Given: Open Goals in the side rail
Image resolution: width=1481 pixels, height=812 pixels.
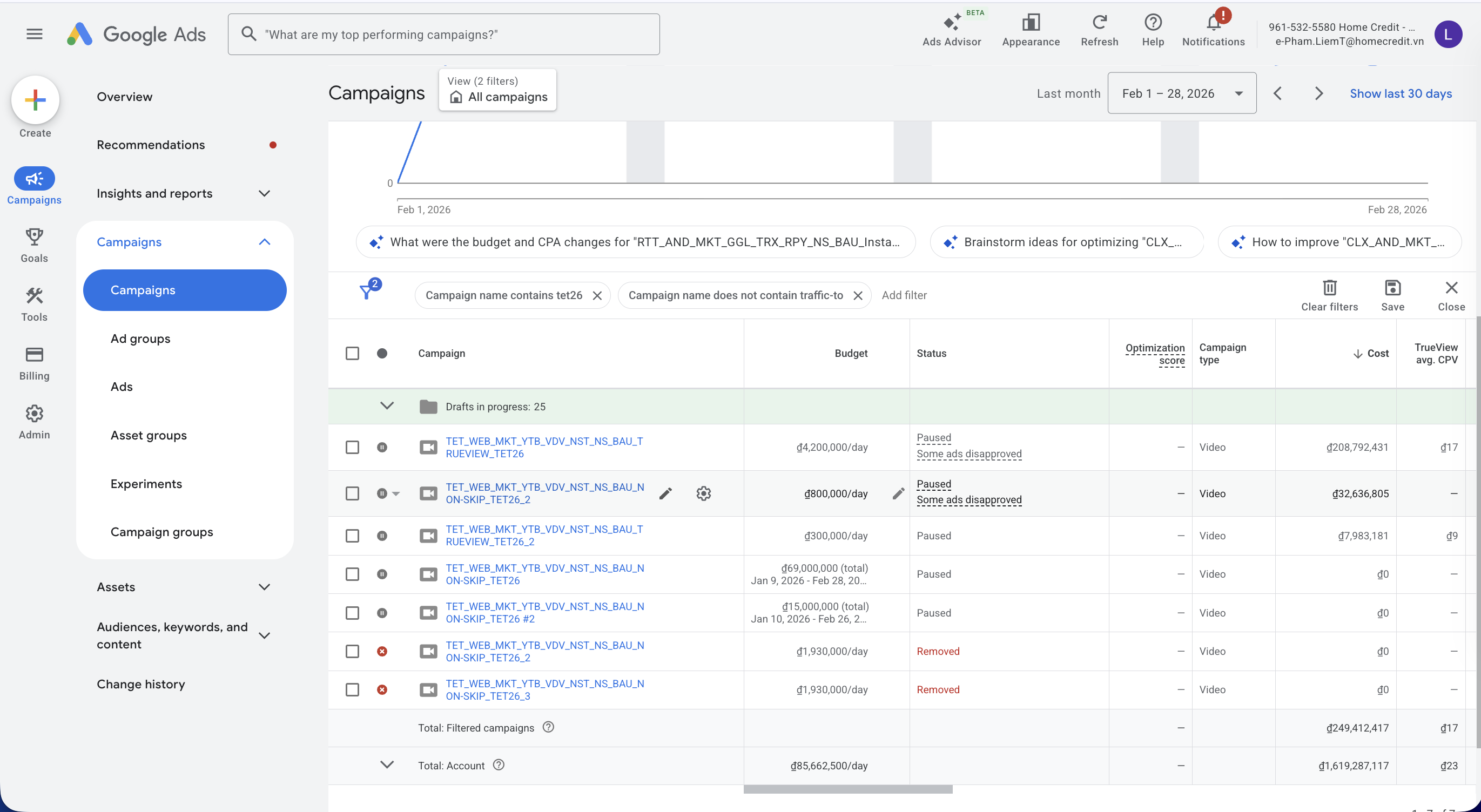Looking at the screenshot, I should [x=35, y=245].
